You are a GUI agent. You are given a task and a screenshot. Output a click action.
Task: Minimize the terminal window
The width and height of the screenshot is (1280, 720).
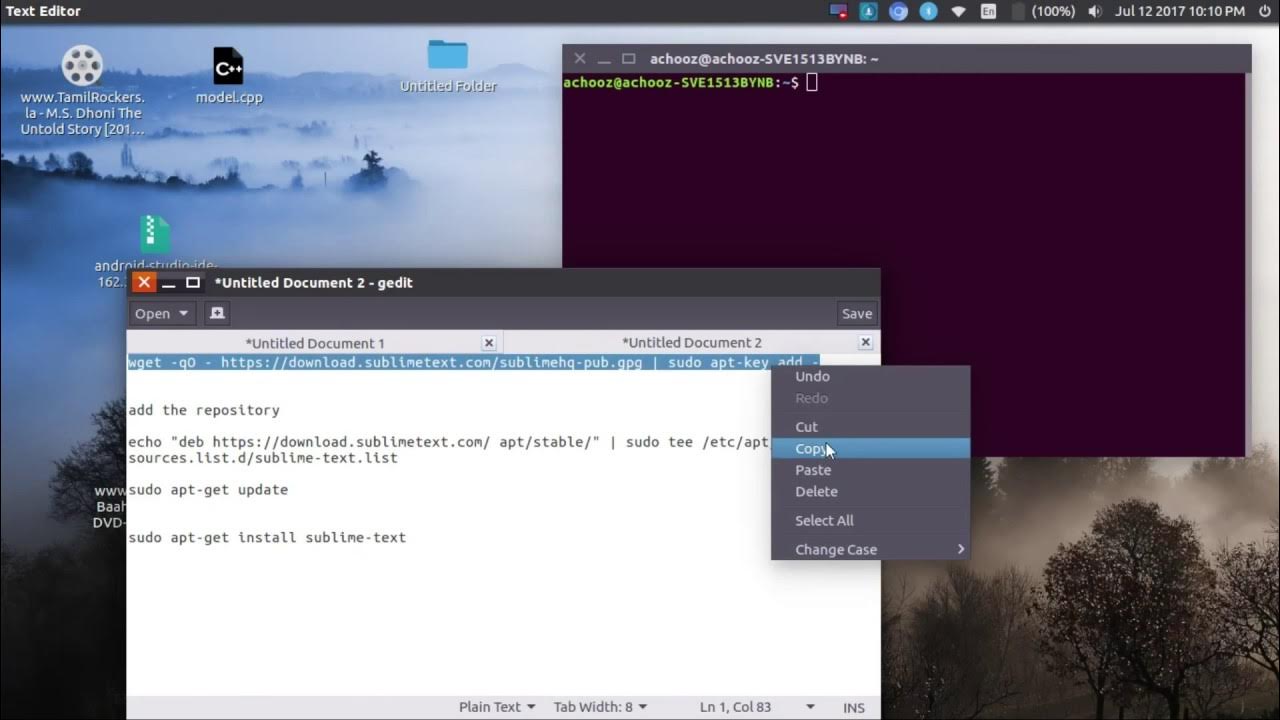pos(604,59)
